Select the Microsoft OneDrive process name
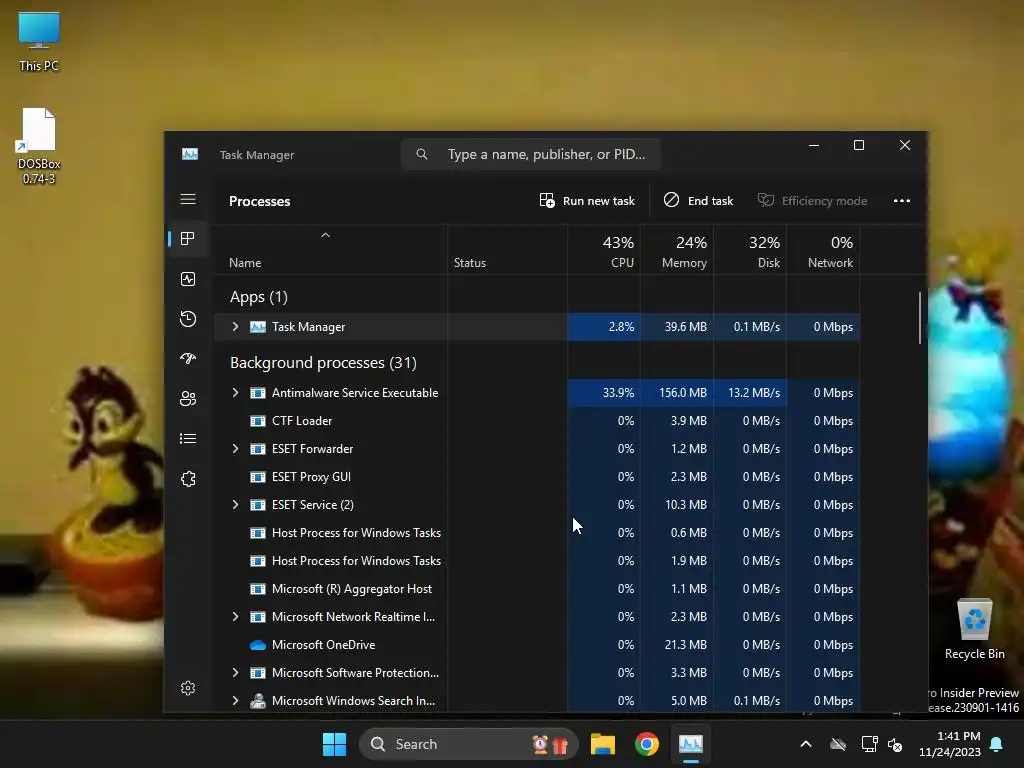 pos(323,645)
